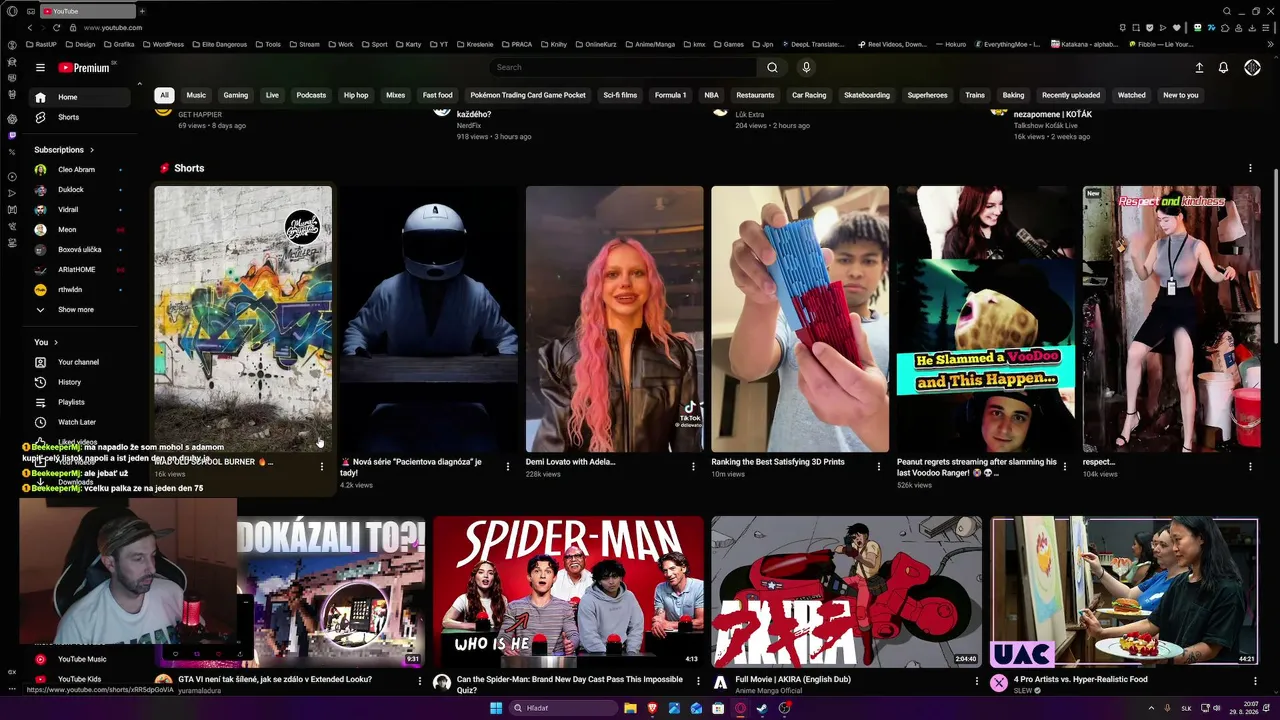Screen dimensions: 1280x720
Task: Open the Design bookmarks folder
Action: (x=79, y=44)
